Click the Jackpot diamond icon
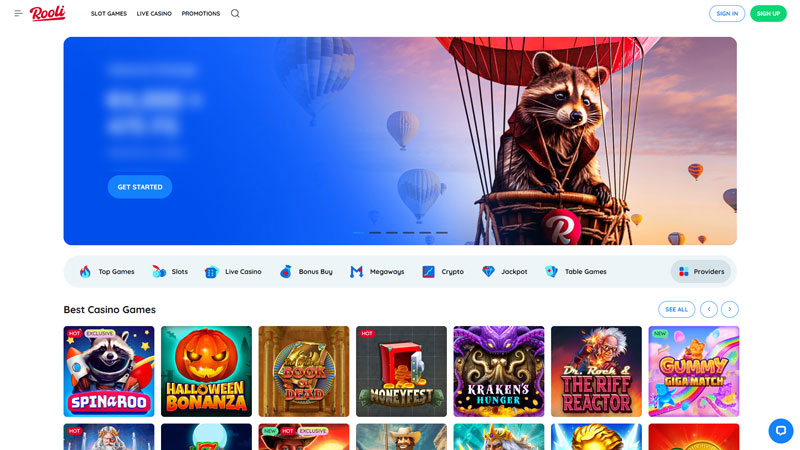 tap(488, 271)
